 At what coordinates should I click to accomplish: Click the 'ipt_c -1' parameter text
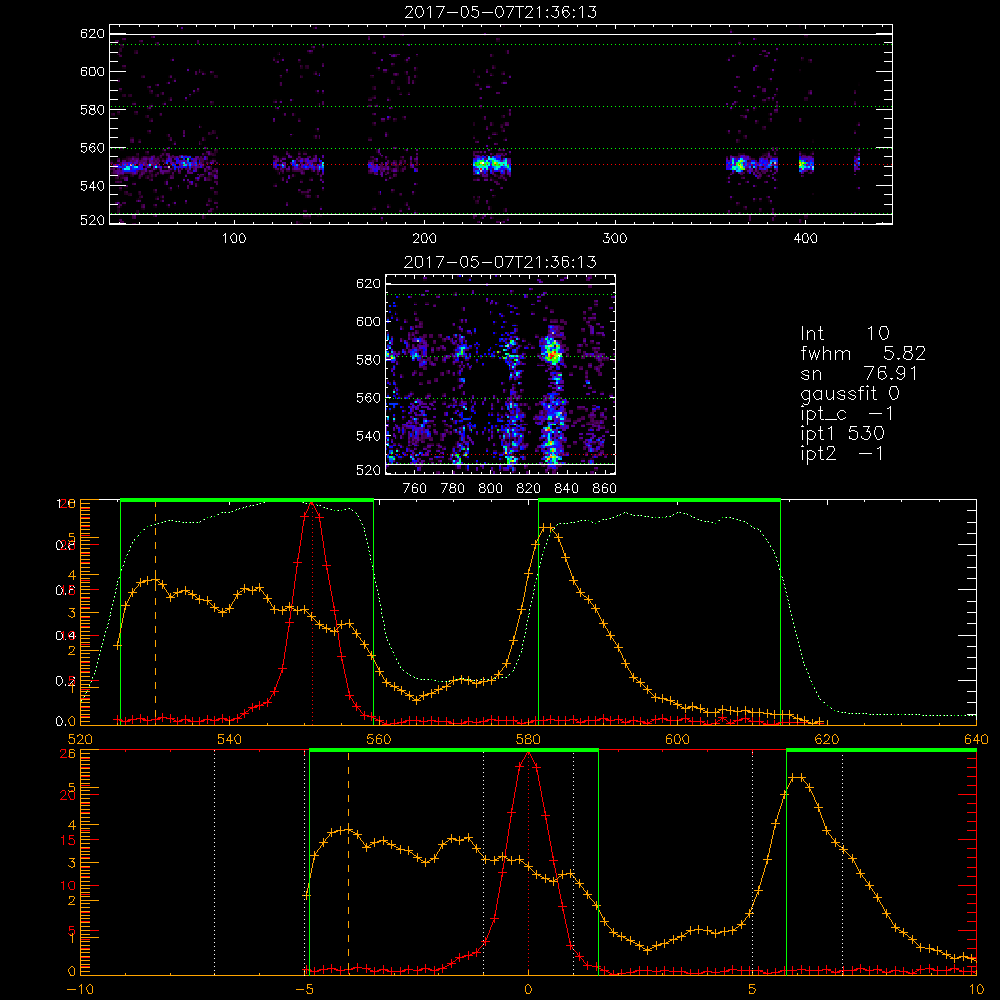click(x=847, y=414)
